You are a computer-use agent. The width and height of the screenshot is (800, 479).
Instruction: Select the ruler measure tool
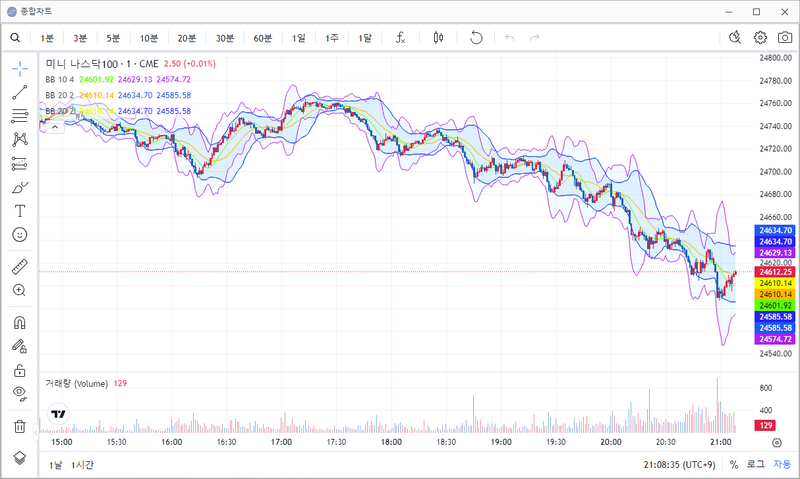coord(19,267)
